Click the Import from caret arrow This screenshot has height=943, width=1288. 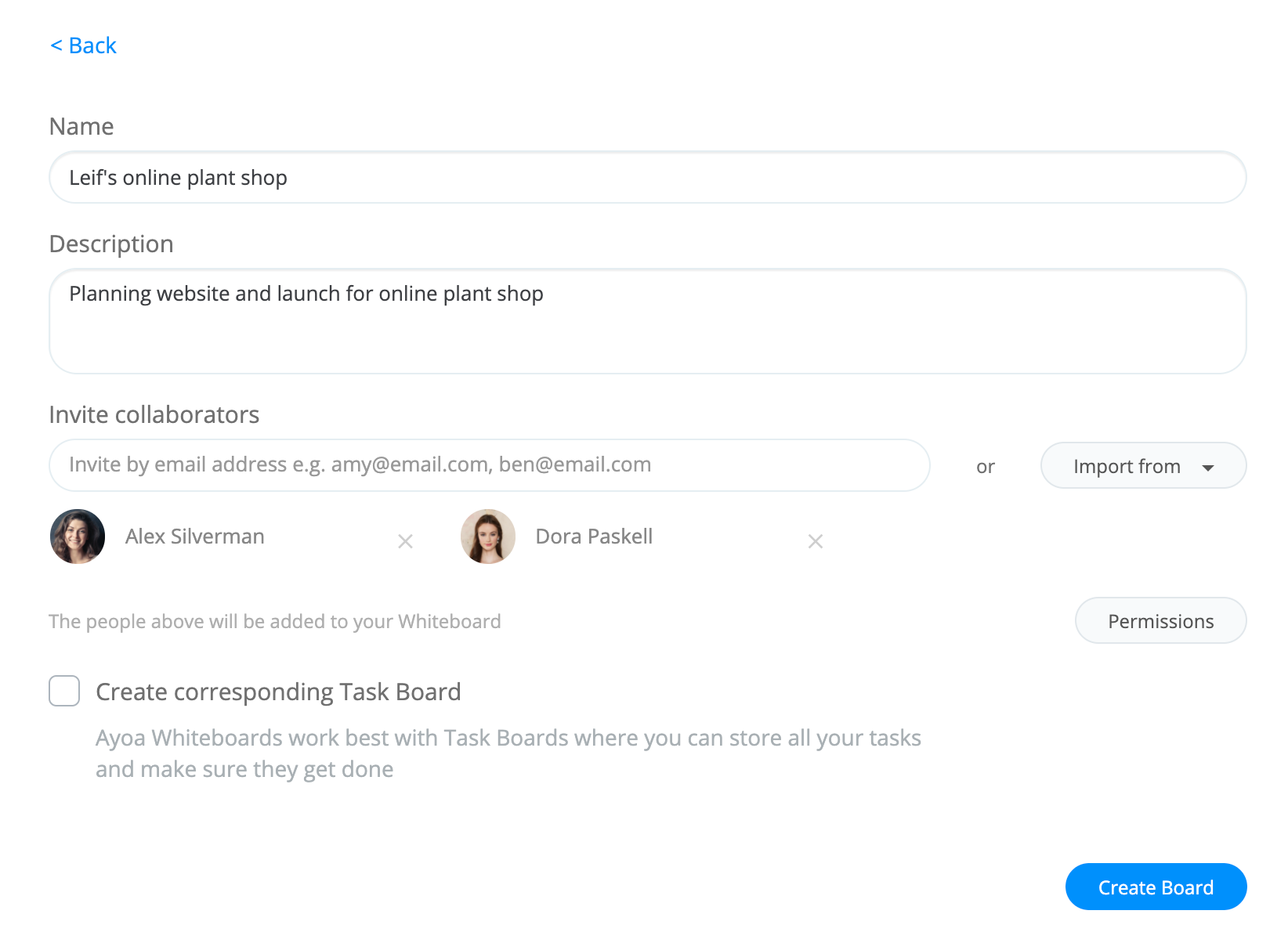1208,468
